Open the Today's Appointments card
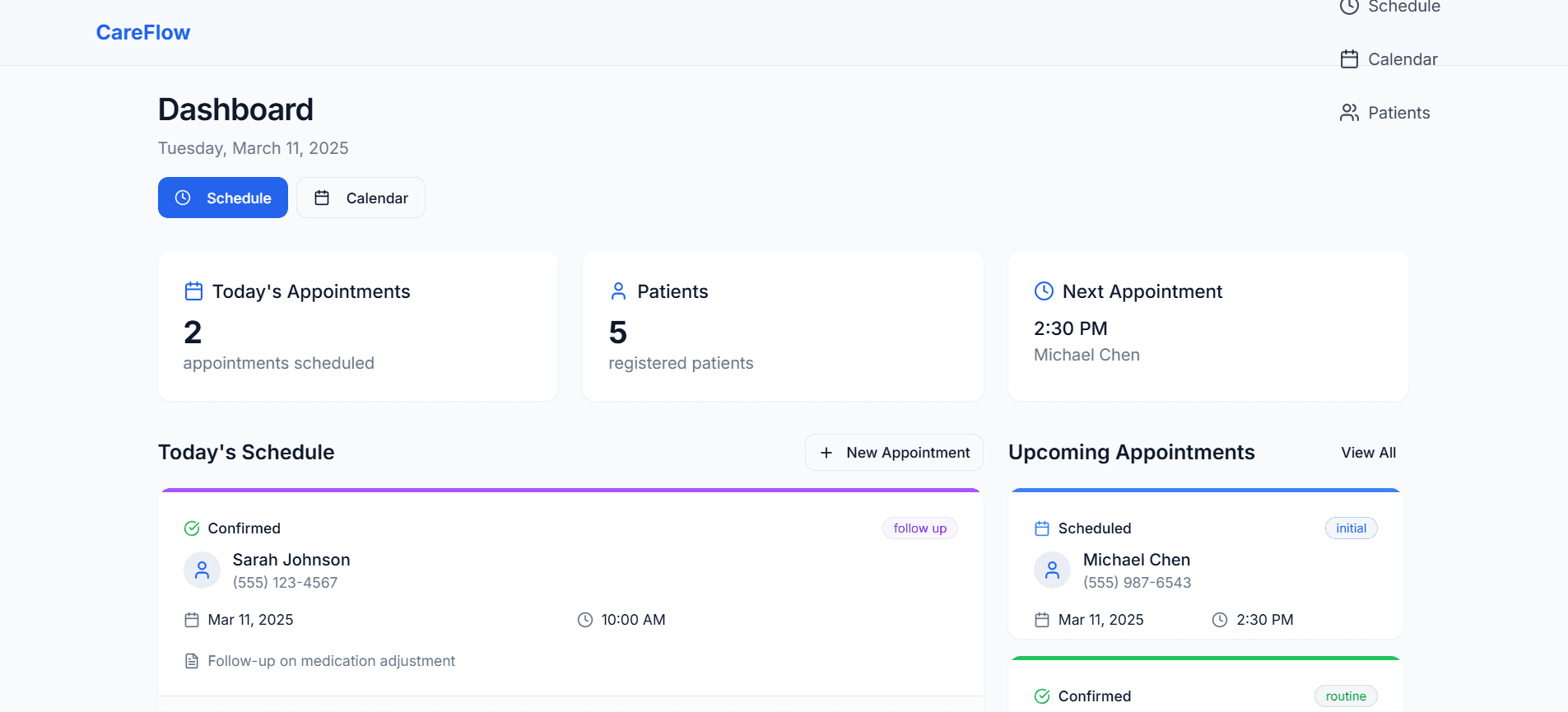 358,326
